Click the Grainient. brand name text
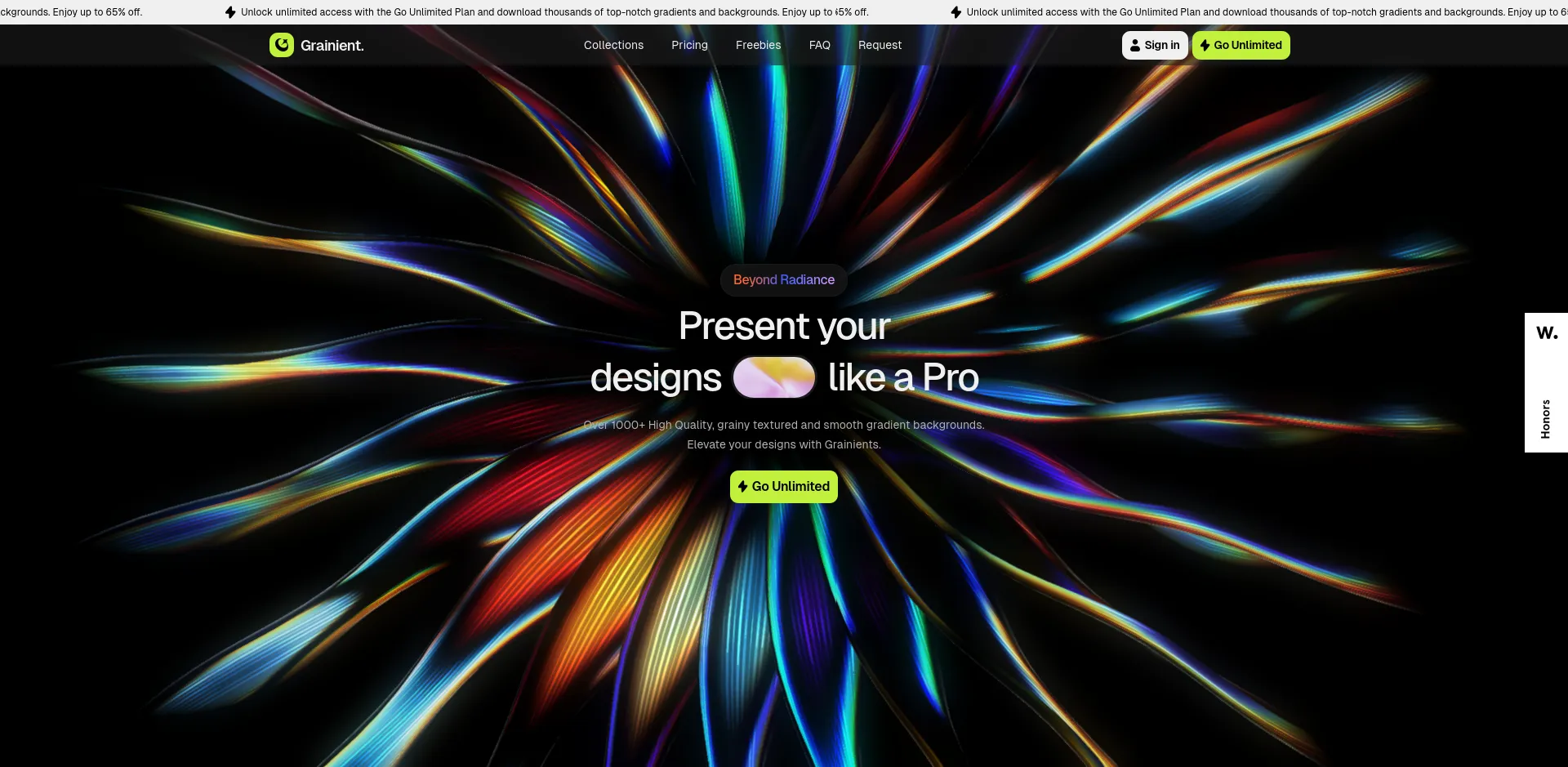Viewport: 1568px width, 767px height. 332,46
